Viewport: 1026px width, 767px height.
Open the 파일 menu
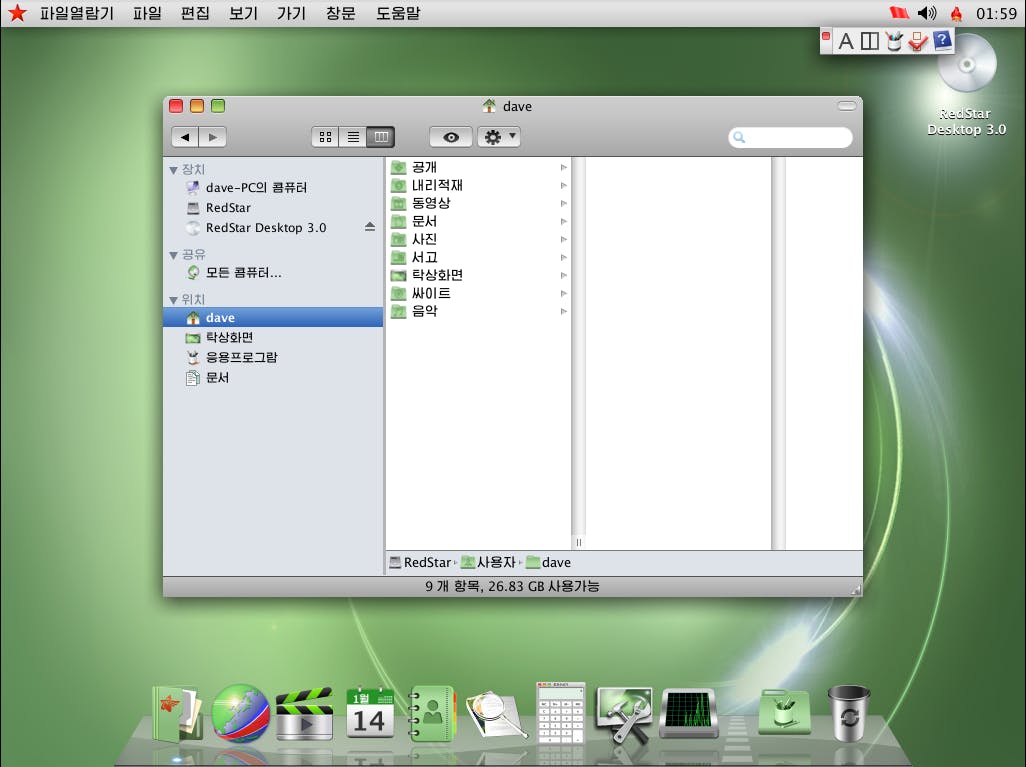(x=147, y=13)
